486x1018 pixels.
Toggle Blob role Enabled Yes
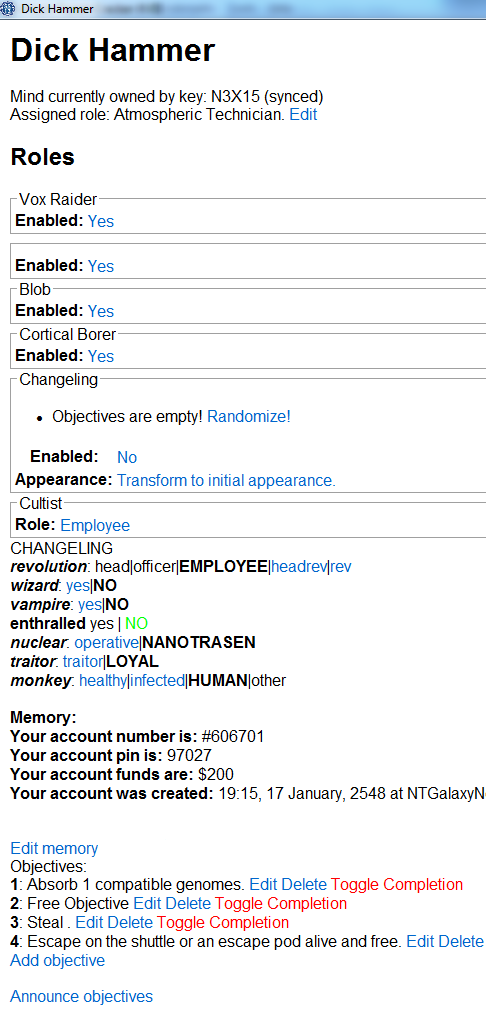(x=101, y=311)
